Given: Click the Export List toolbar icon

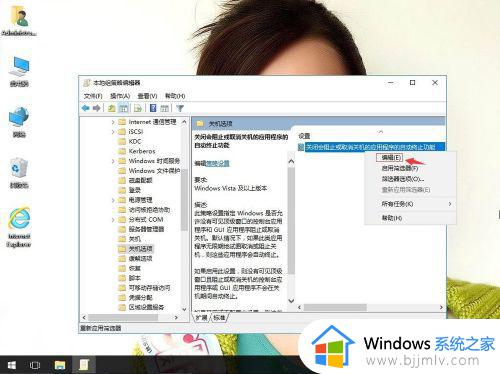Looking at the screenshot, I should click(138, 108).
